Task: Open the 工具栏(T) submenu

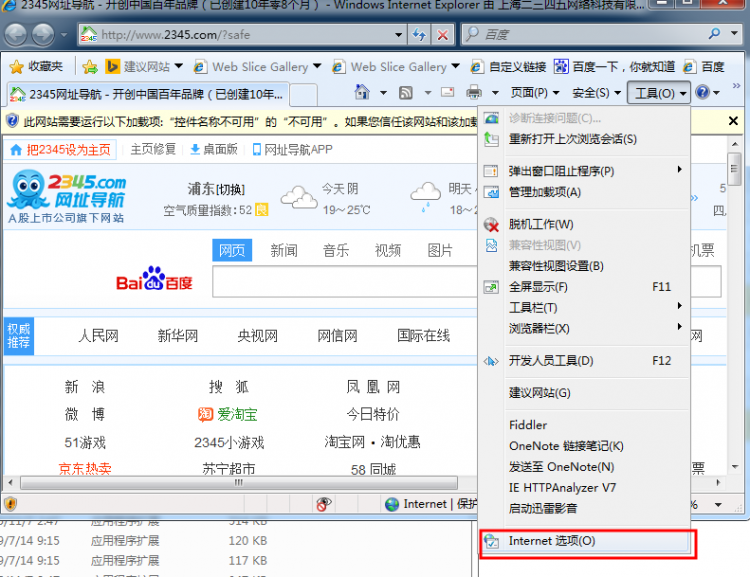Action: point(585,307)
